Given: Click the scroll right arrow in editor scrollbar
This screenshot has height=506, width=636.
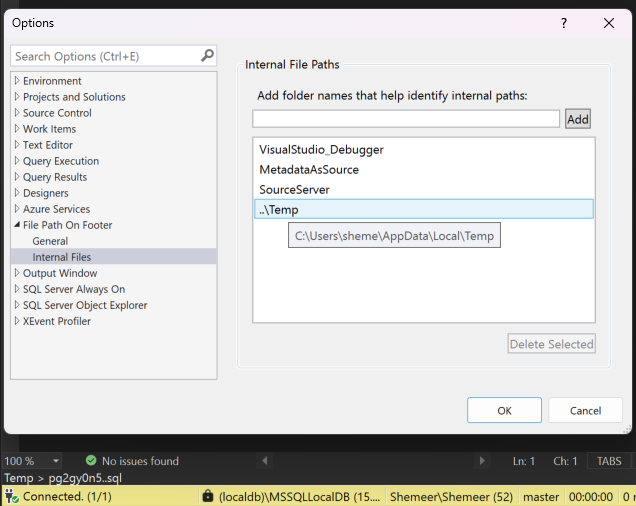Looking at the screenshot, I should (482, 461).
